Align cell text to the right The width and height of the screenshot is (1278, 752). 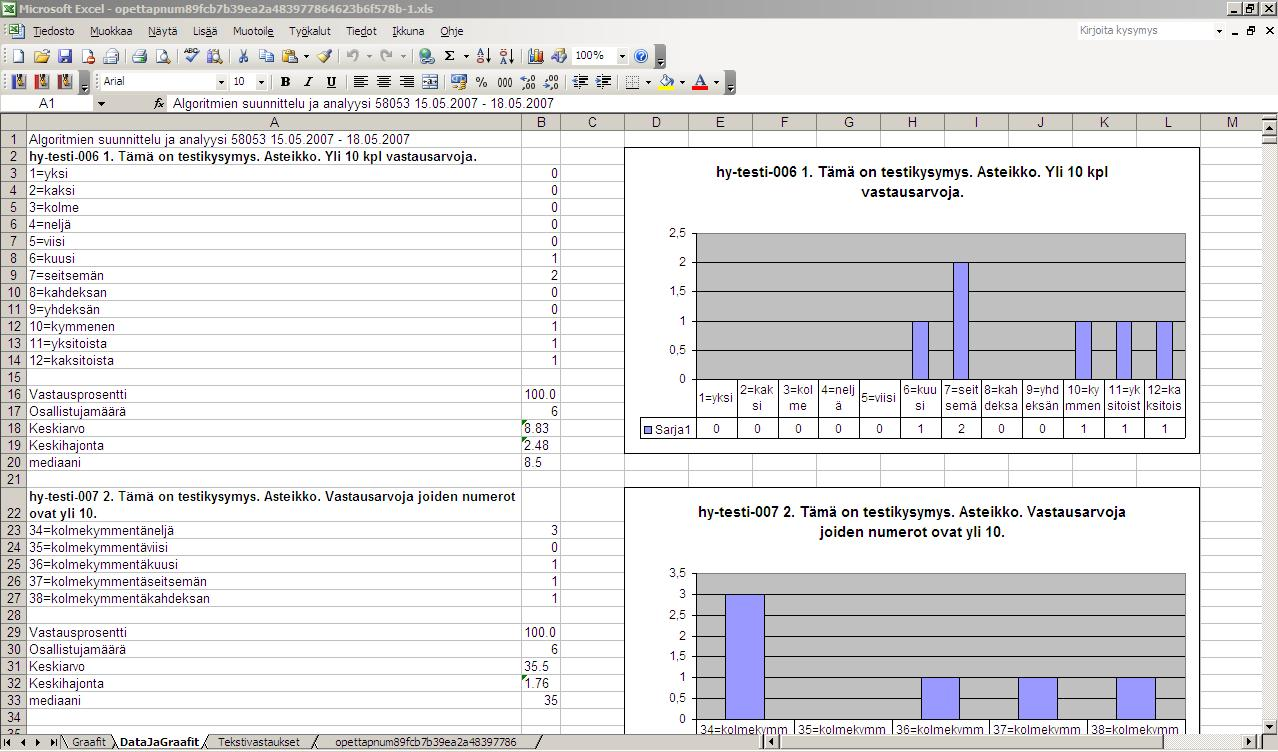(x=406, y=82)
